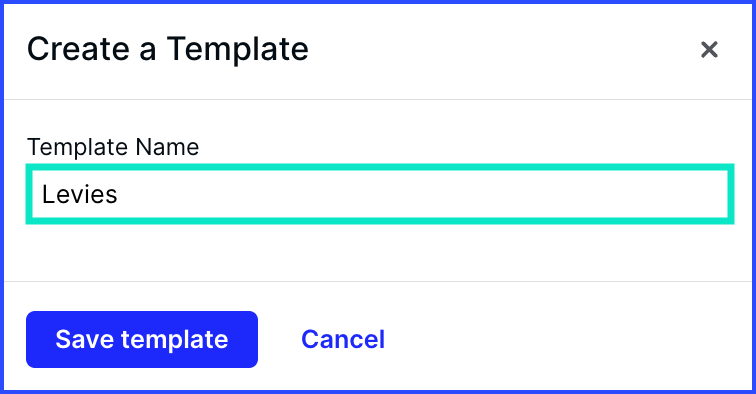Select the Template Name label

click(113, 147)
